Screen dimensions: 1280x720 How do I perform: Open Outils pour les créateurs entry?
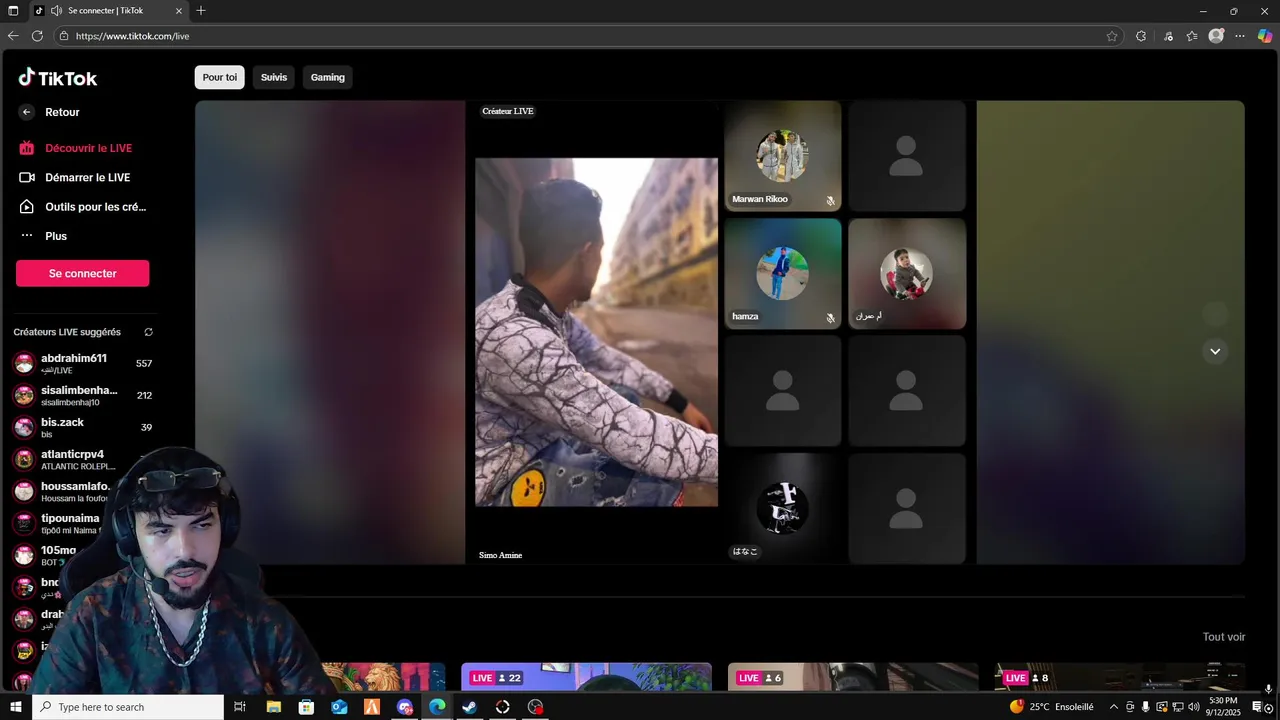tap(82, 207)
